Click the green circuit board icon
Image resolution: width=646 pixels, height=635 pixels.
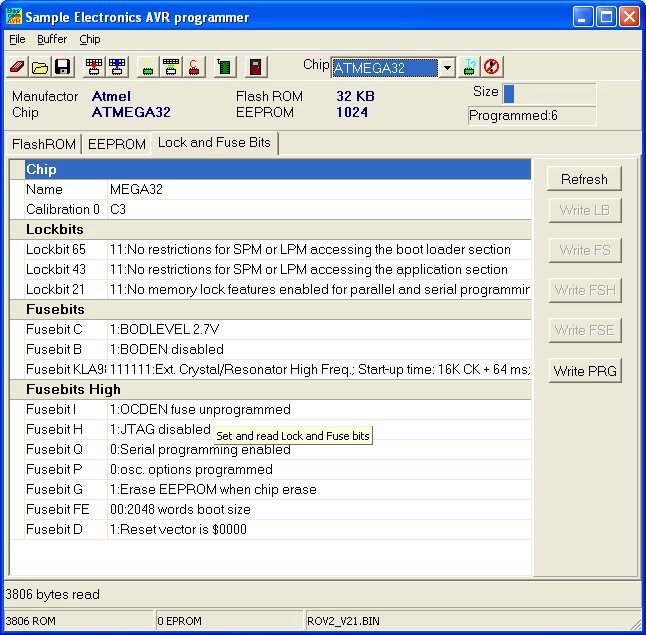[x=225, y=67]
